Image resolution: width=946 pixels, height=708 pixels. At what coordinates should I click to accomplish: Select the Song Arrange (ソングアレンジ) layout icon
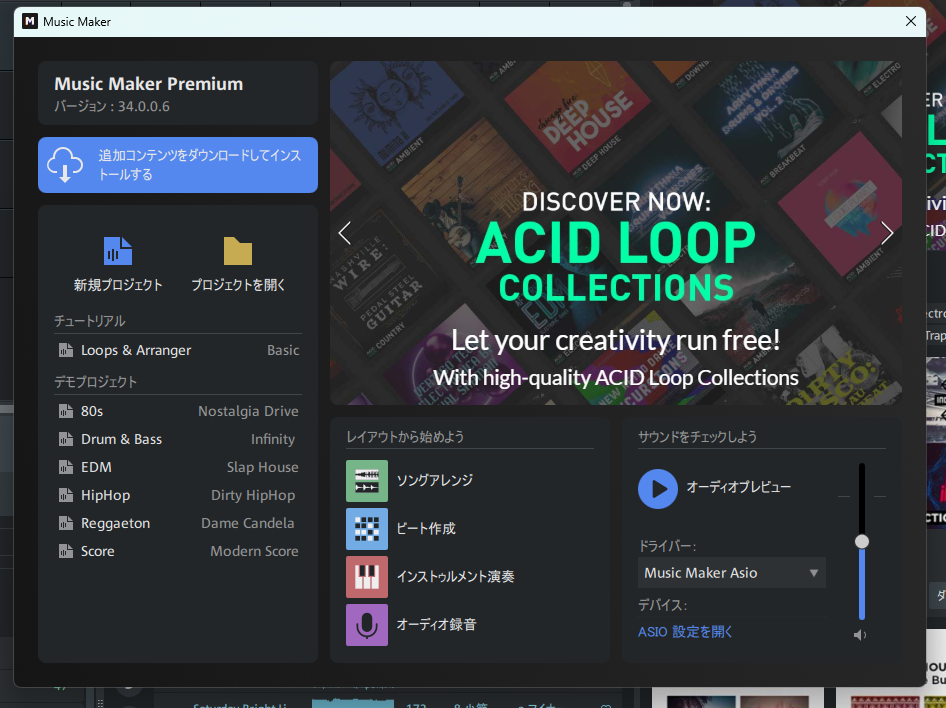click(x=367, y=481)
